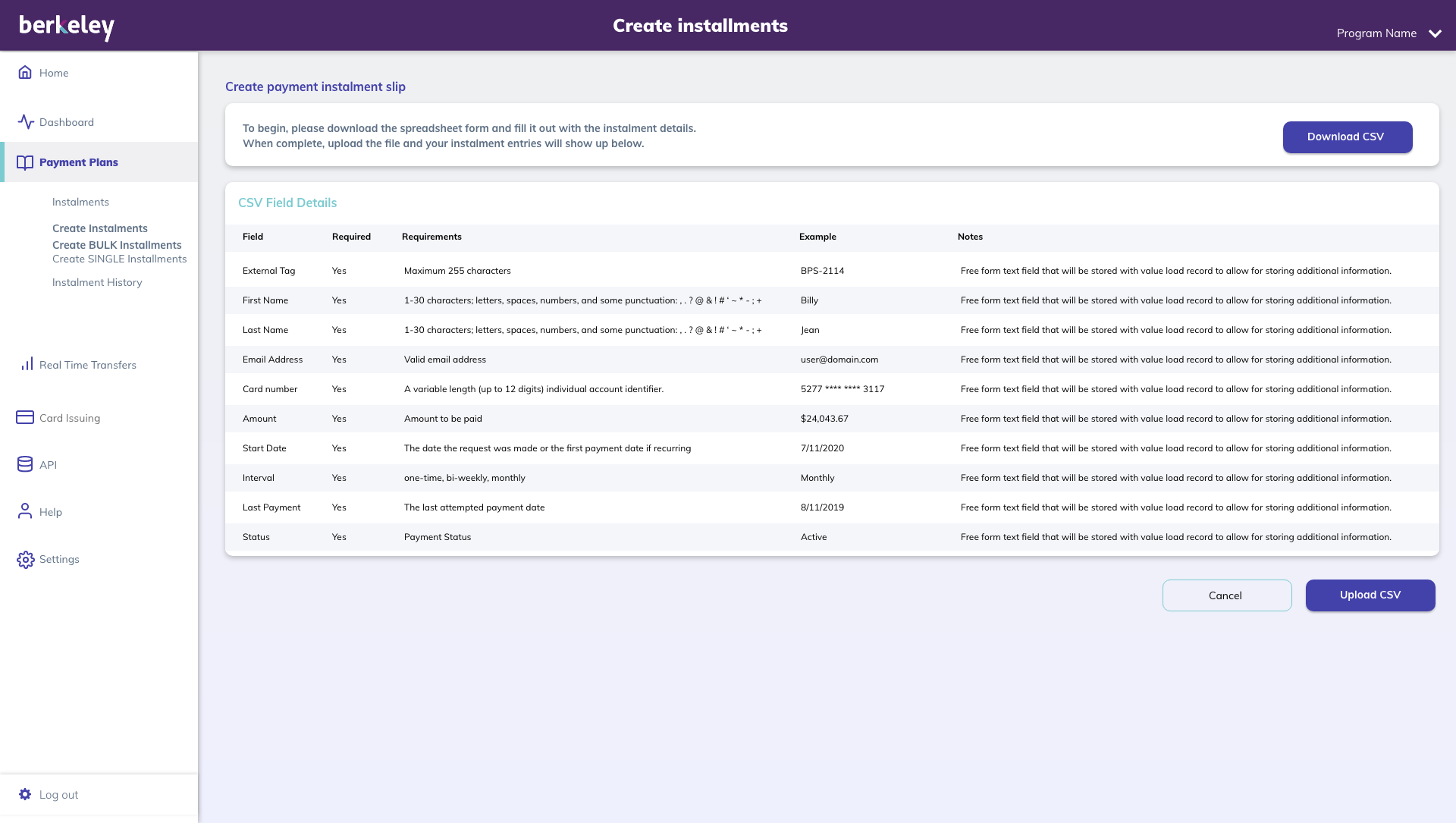Click the Email Address table row

coord(831,360)
